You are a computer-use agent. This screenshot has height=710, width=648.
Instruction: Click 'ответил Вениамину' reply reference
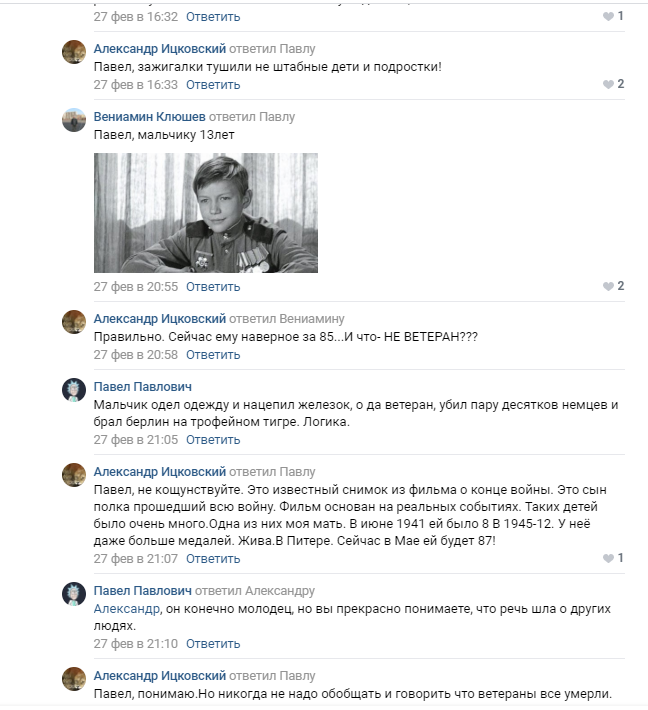(x=287, y=319)
